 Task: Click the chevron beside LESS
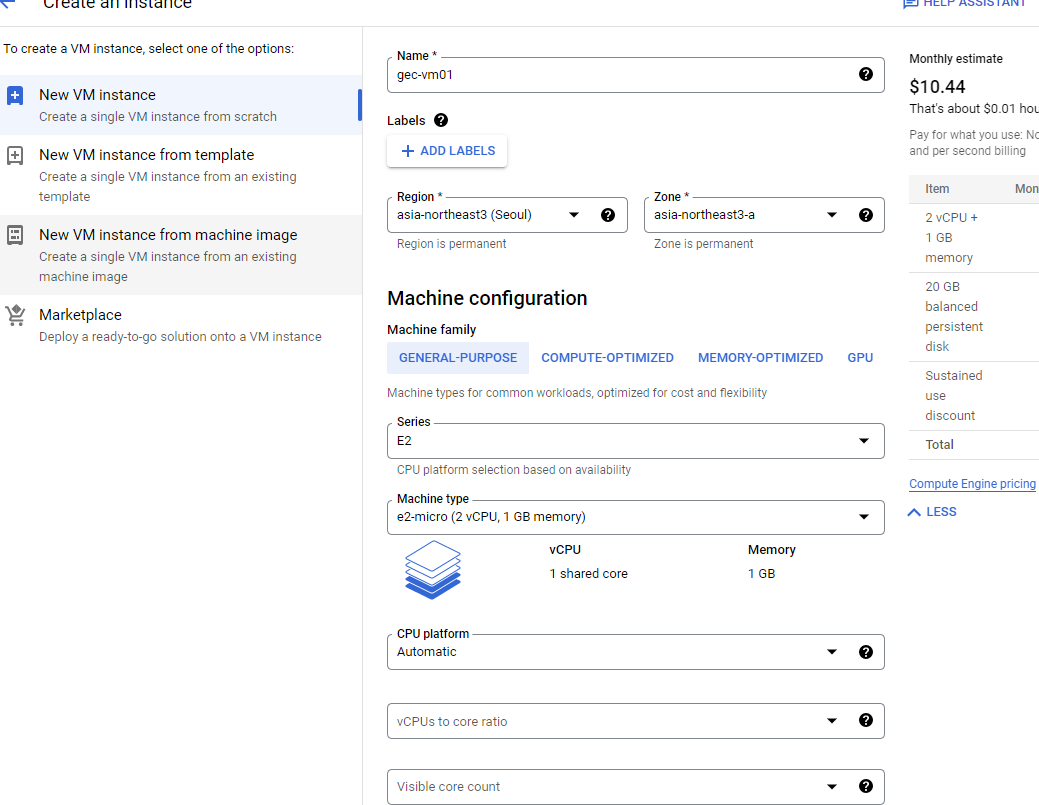914,512
